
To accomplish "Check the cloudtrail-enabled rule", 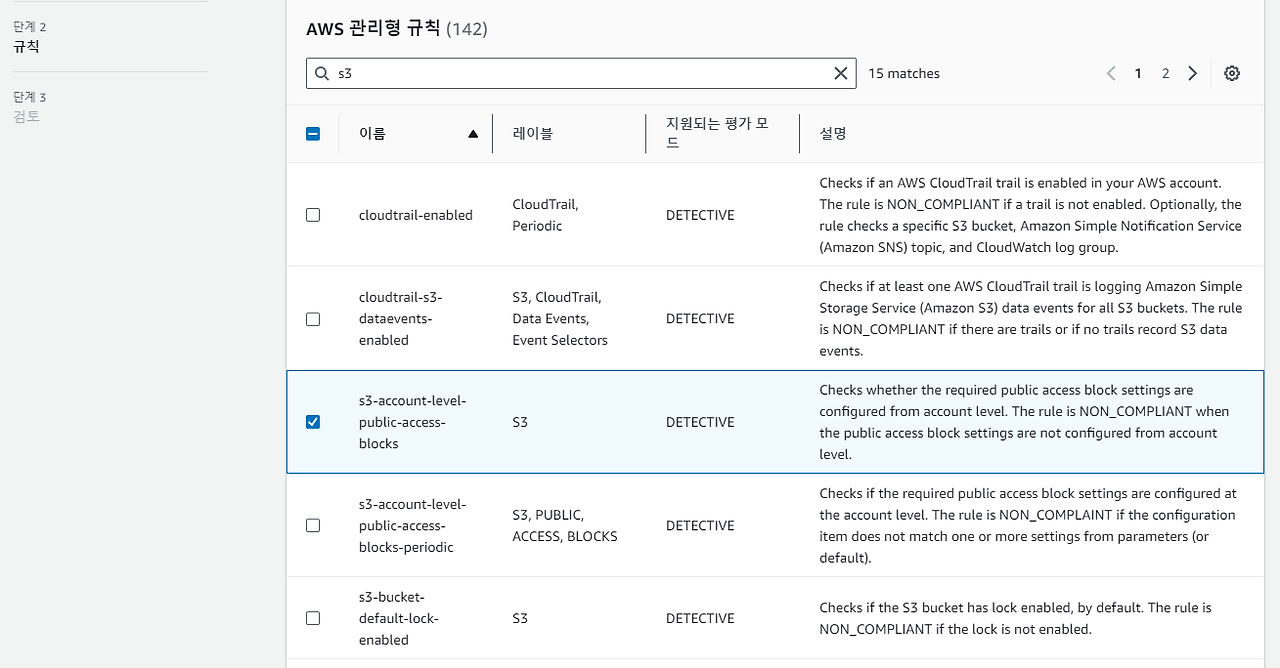I will 313,215.
